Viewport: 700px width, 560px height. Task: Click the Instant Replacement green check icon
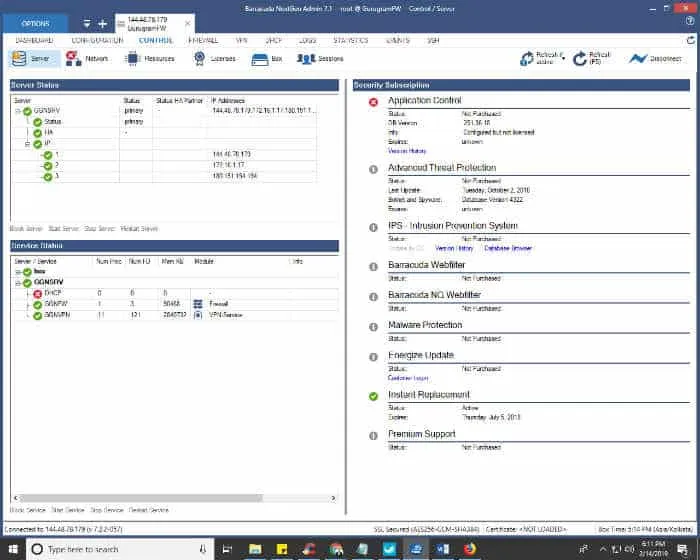point(373,396)
